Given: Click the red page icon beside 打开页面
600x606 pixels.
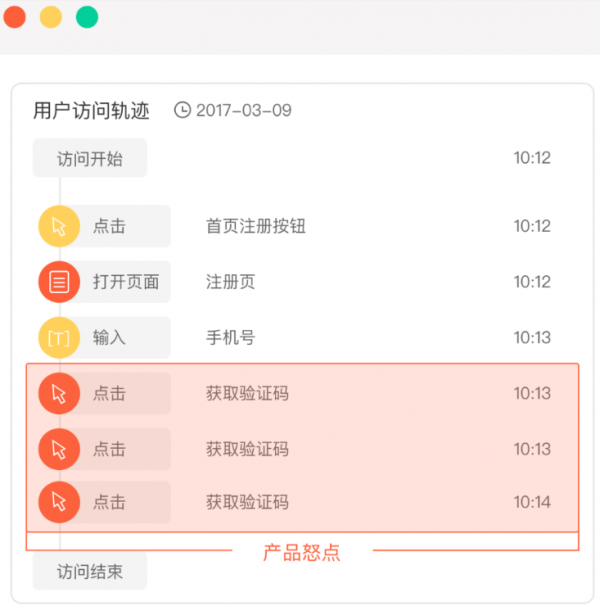Looking at the screenshot, I should click(x=59, y=282).
